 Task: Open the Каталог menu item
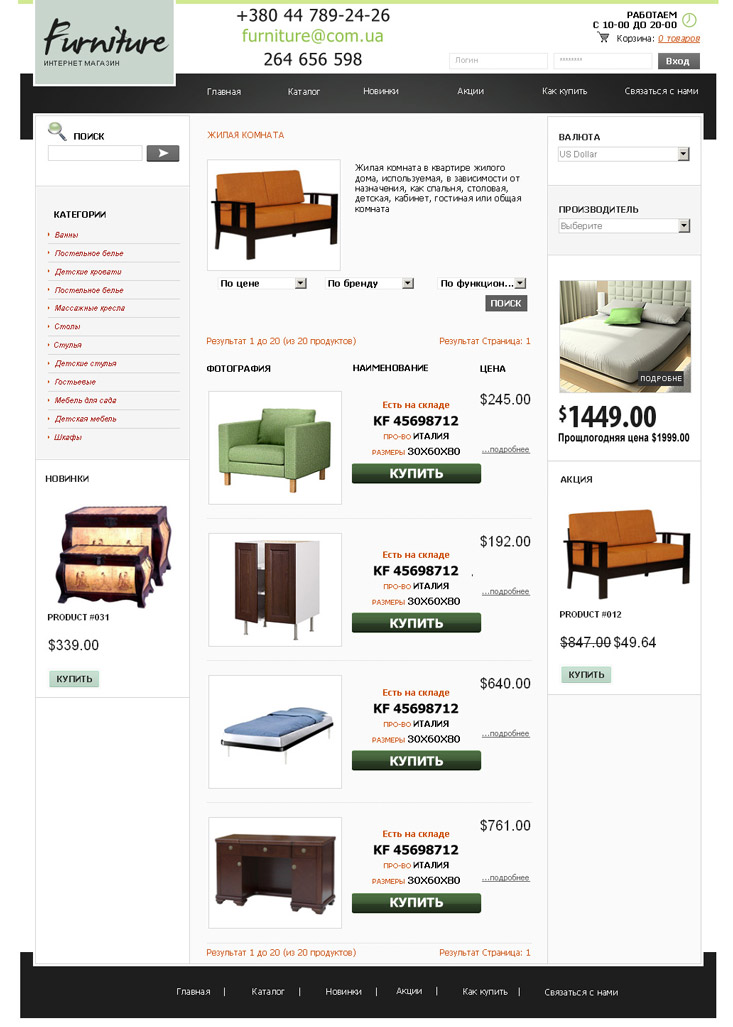point(303,92)
